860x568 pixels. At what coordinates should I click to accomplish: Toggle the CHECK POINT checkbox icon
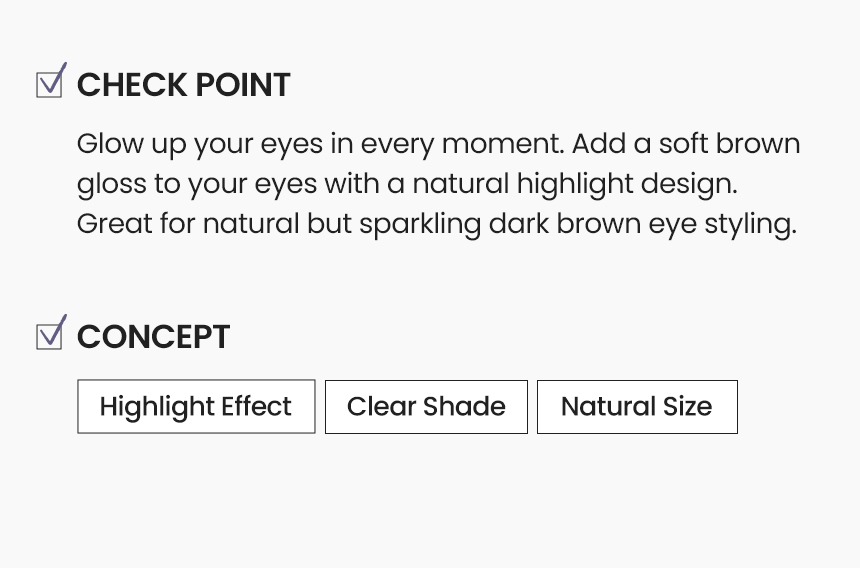[50, 82]
